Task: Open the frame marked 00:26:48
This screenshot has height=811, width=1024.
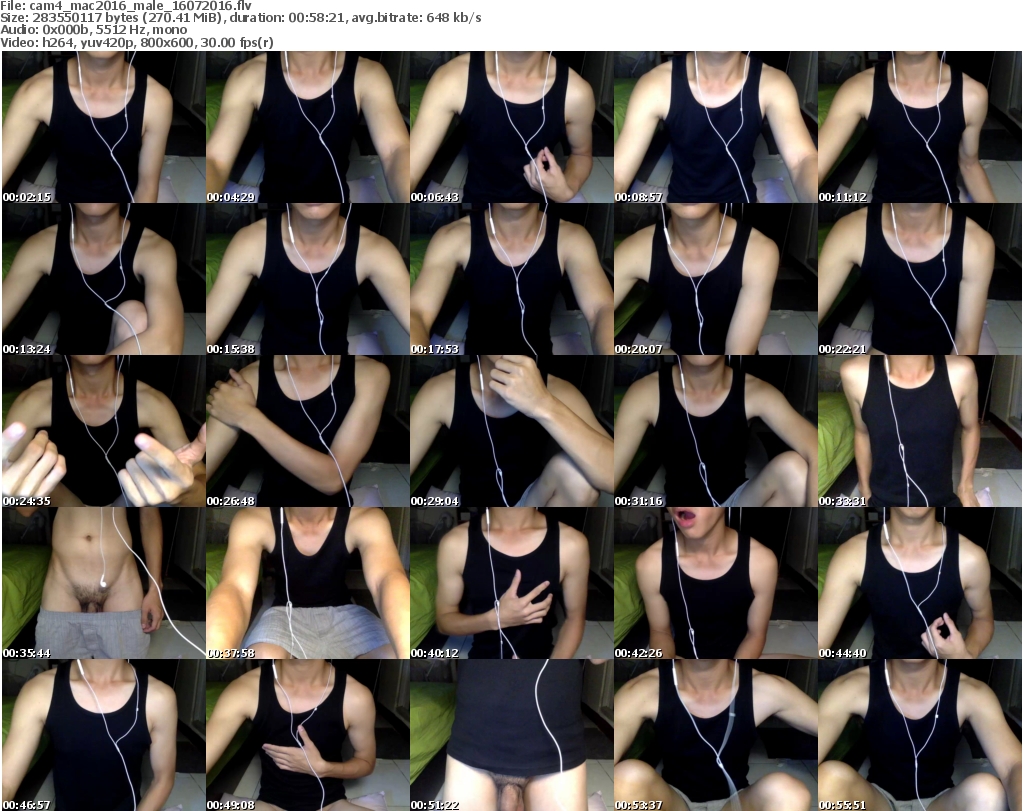Action: tap(308, 432)
